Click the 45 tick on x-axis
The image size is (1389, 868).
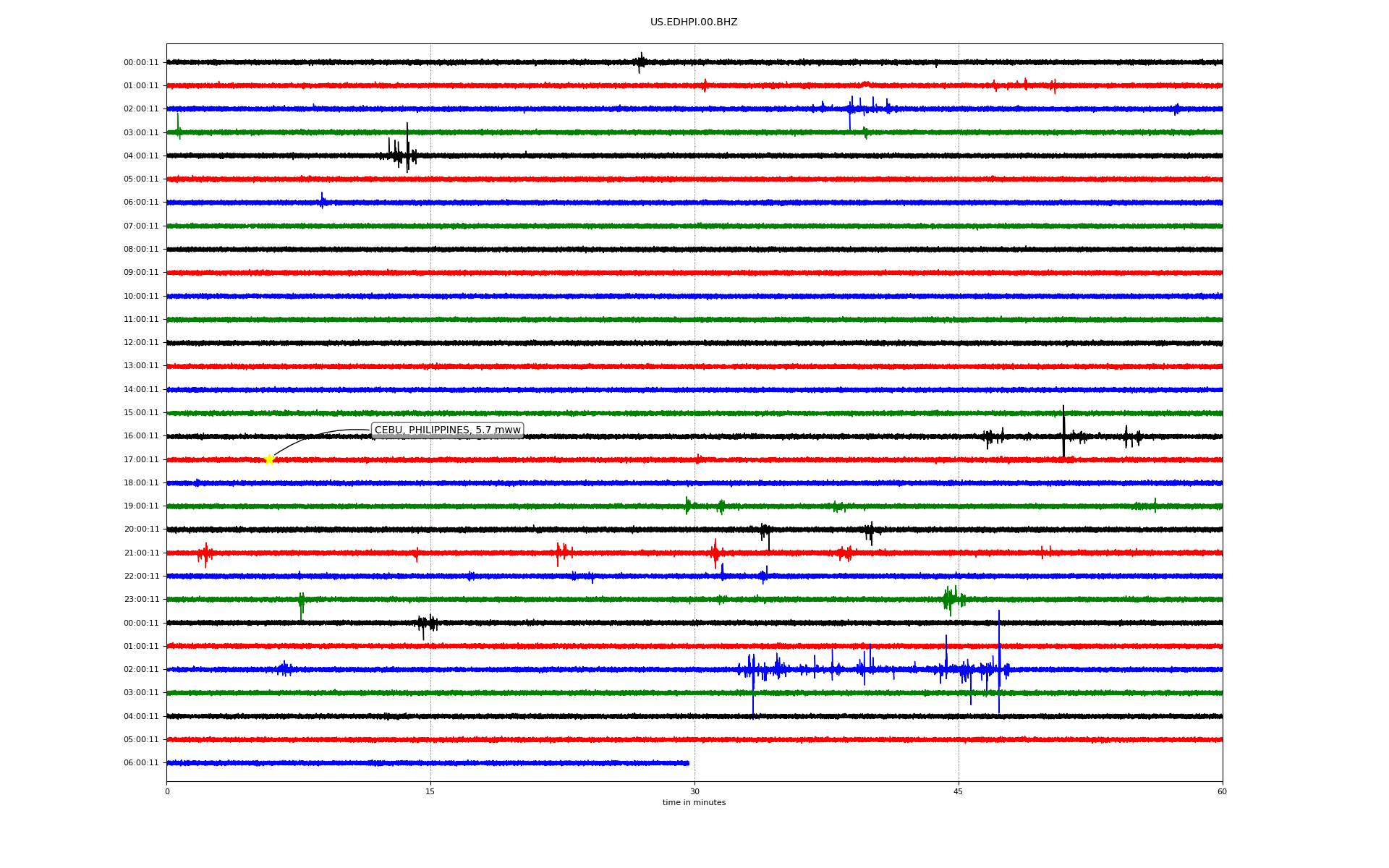[958, 792]
